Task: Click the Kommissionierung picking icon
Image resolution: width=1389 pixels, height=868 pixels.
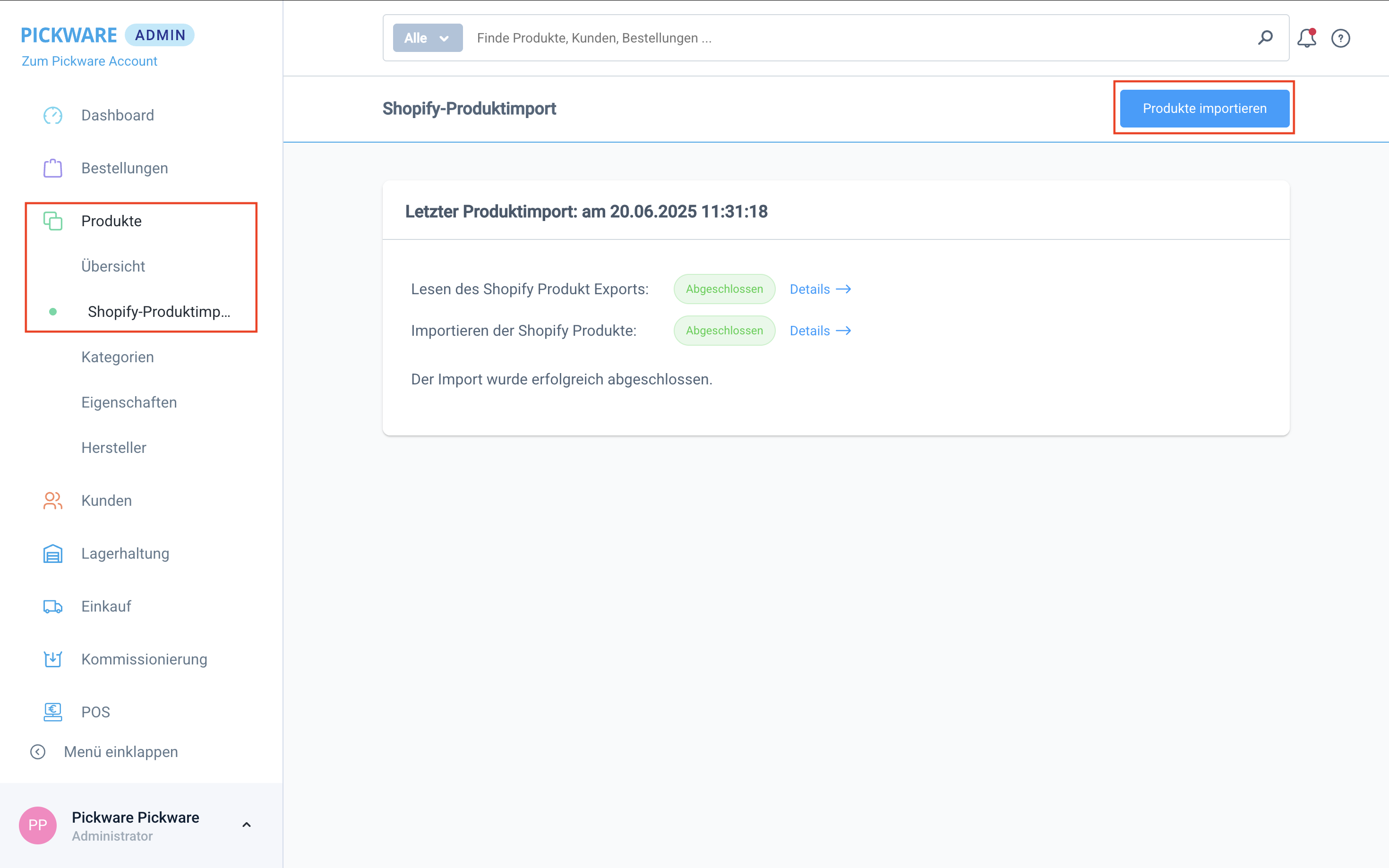Action: [53, 659]
